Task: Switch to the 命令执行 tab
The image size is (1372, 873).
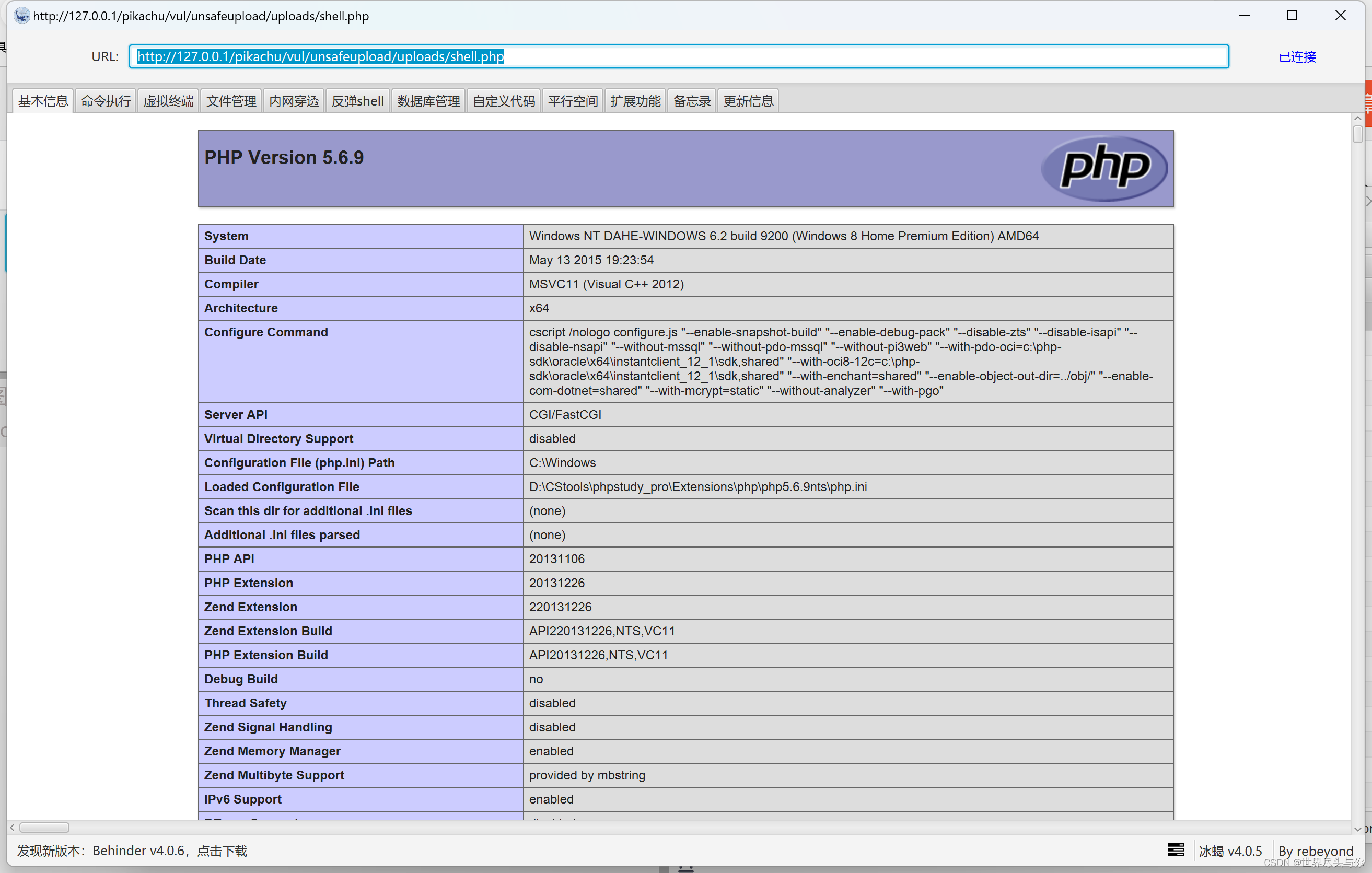Action: [x=106, y=101]
